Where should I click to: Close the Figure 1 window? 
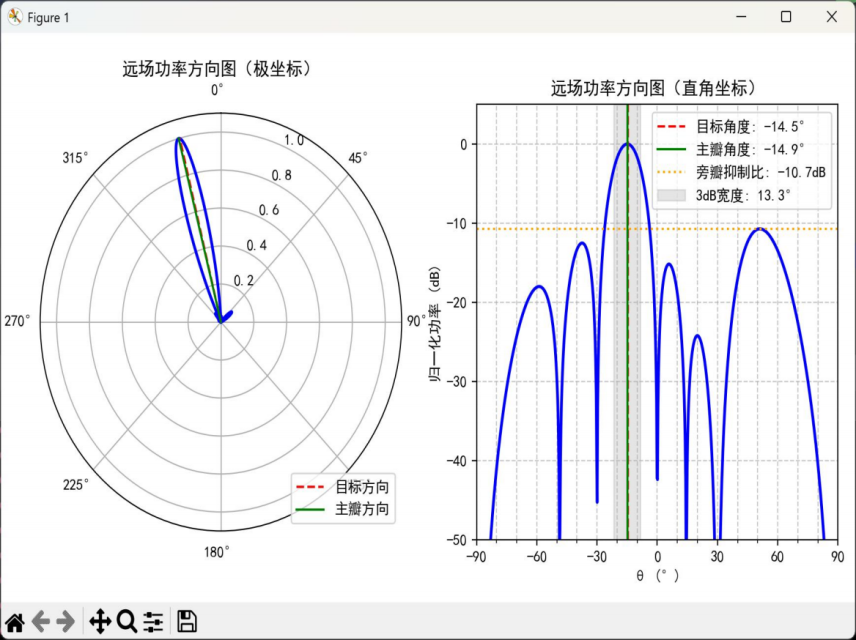click(831, 17)
